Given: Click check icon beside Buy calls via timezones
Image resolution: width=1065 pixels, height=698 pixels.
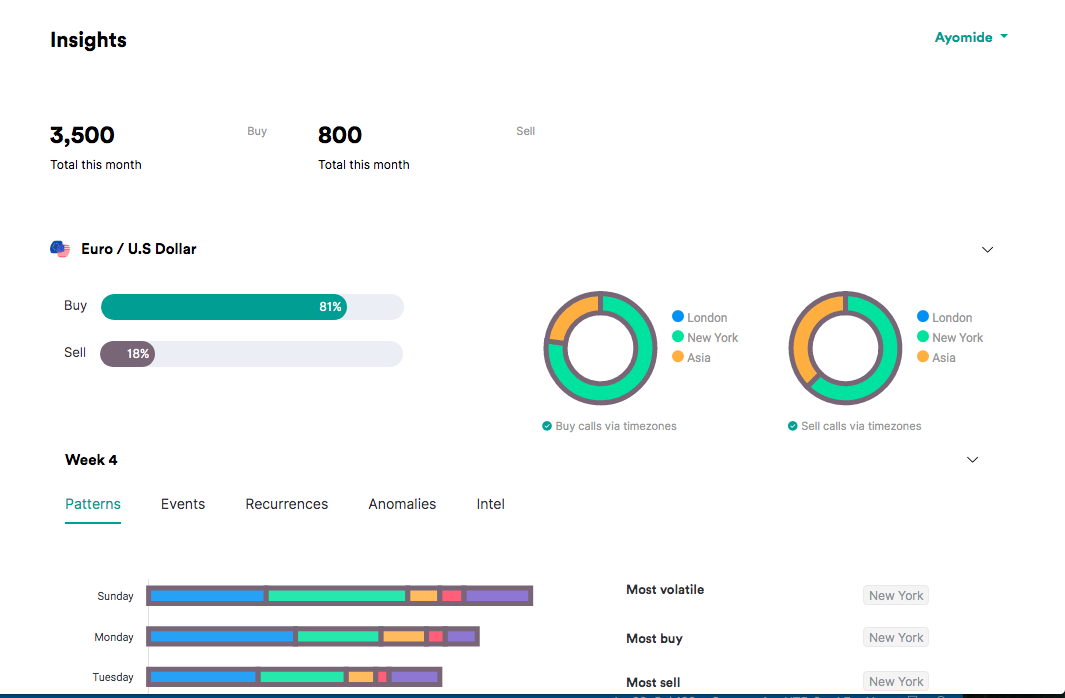Looking at the screenshot, I should pyautogui.click(x=547, y=426).
